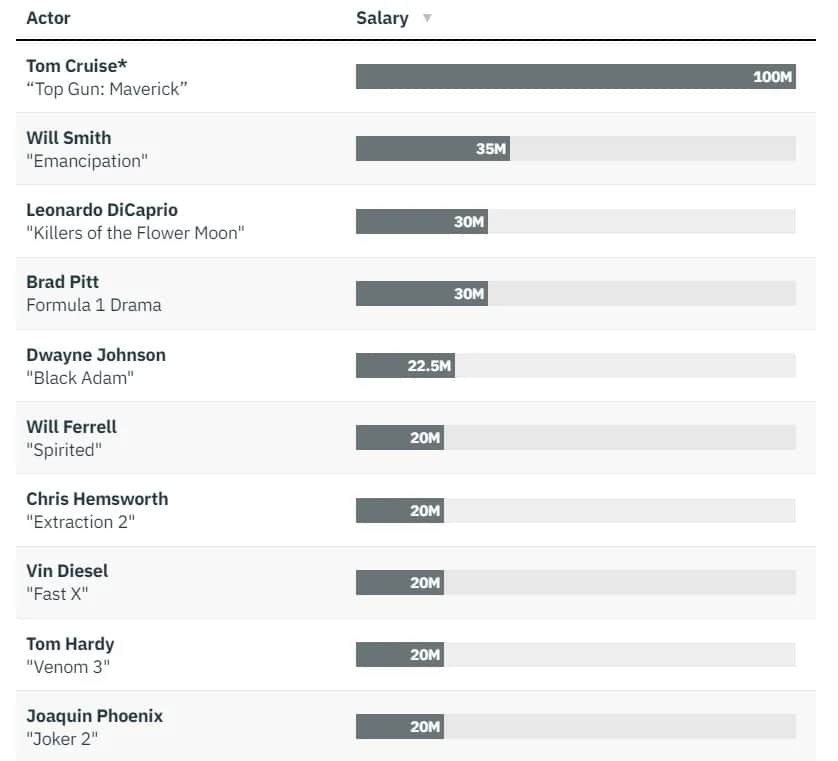Click Tom Cruise's 100M salary bar

[575, 77]
